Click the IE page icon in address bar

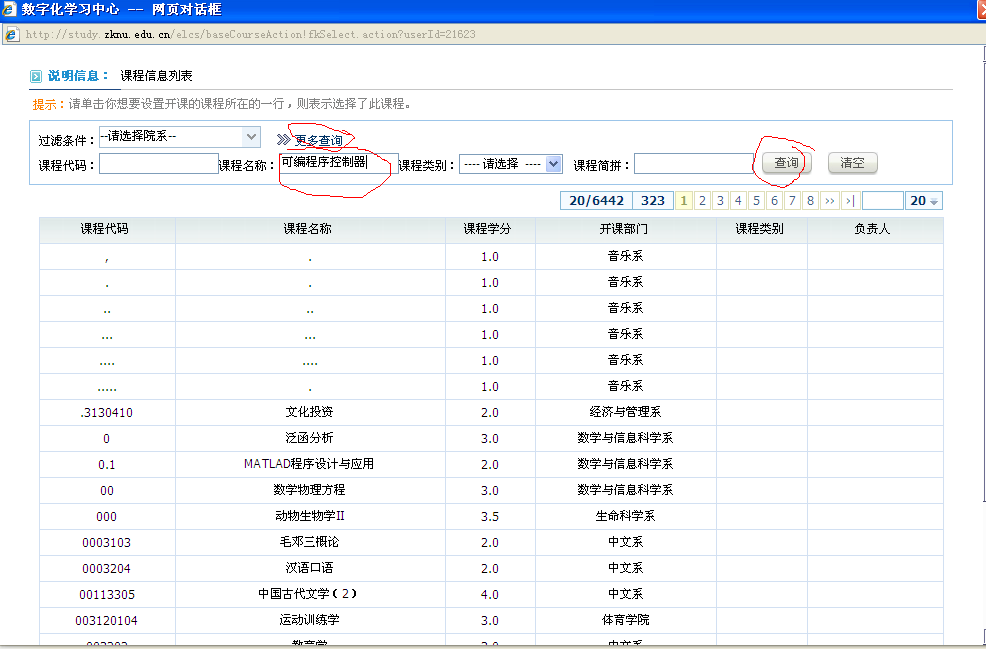coord(11,34)
